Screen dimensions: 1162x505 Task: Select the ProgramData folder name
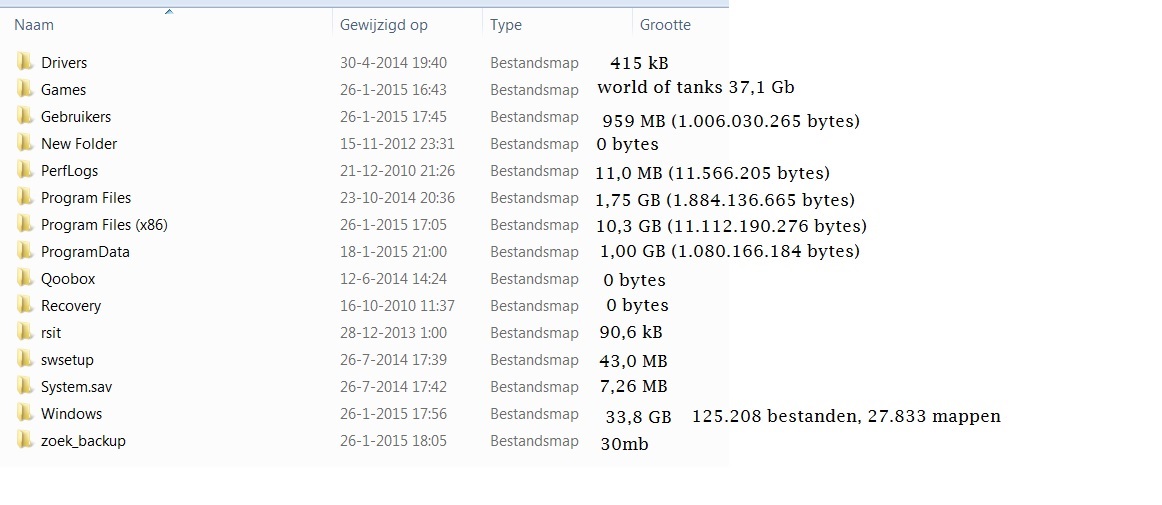point(85,251)
